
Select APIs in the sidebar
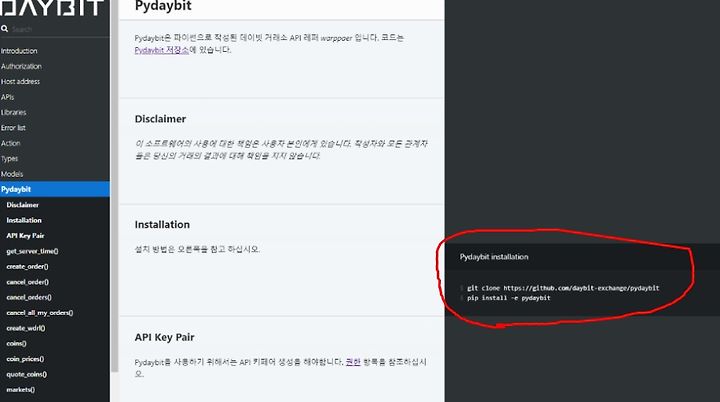click(x=7, y=97)
